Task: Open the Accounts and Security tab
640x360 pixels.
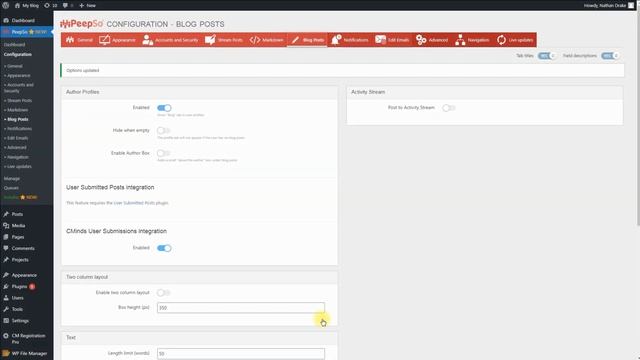Action: pos(170,40)
